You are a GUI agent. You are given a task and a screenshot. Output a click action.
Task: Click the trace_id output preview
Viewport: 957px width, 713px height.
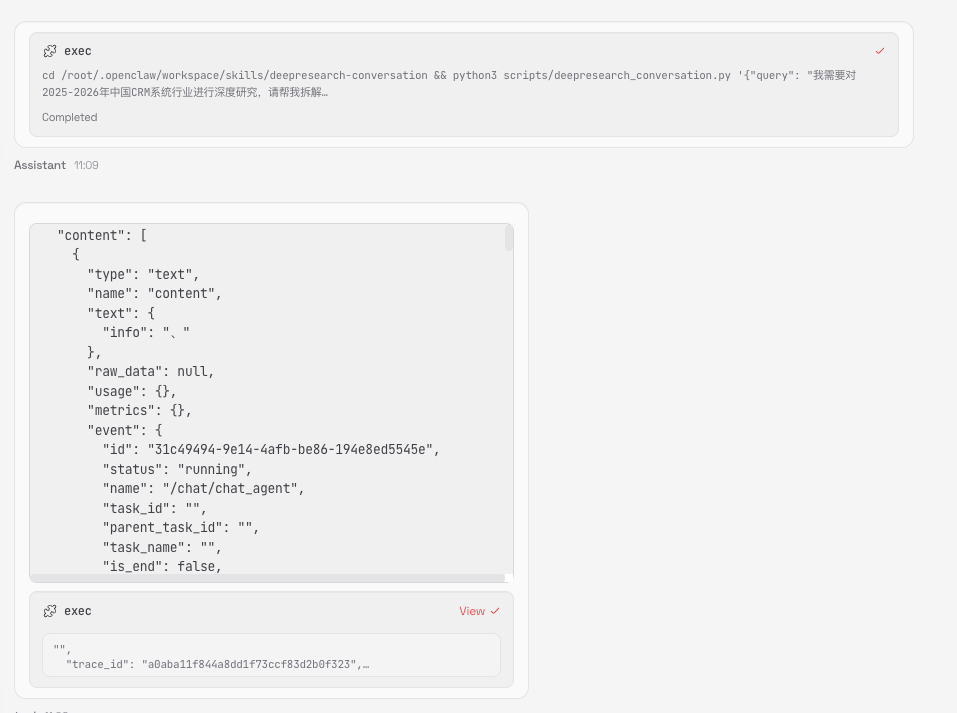(271, 655)
